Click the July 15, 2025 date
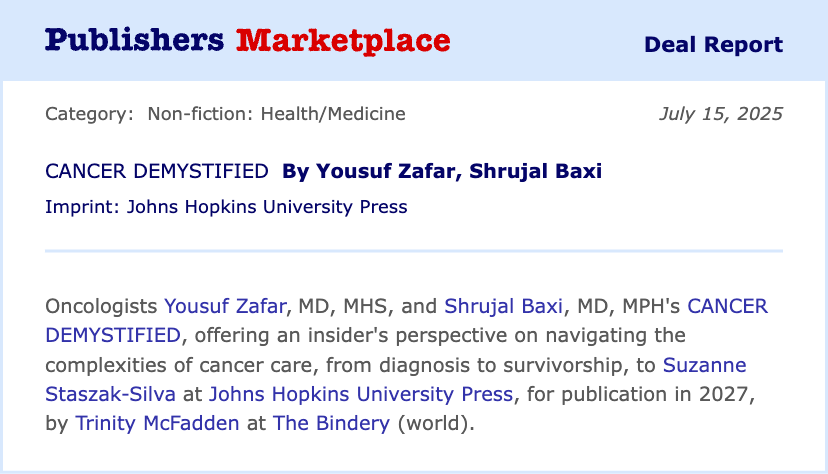Screen dimensions: 828x474 tap(721, 114)
